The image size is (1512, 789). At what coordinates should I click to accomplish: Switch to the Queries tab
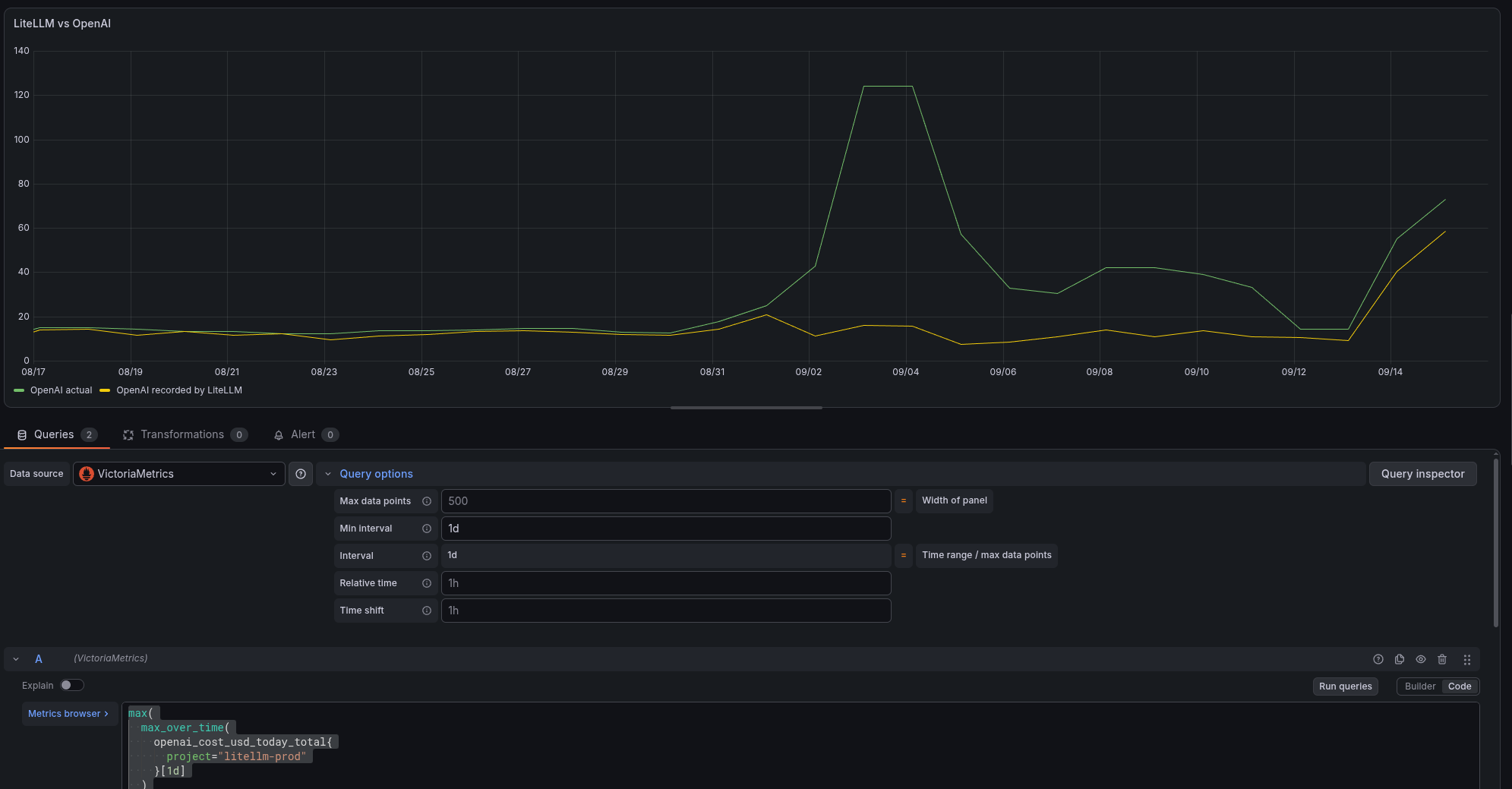pyautogui.click(x=57, y=435)
